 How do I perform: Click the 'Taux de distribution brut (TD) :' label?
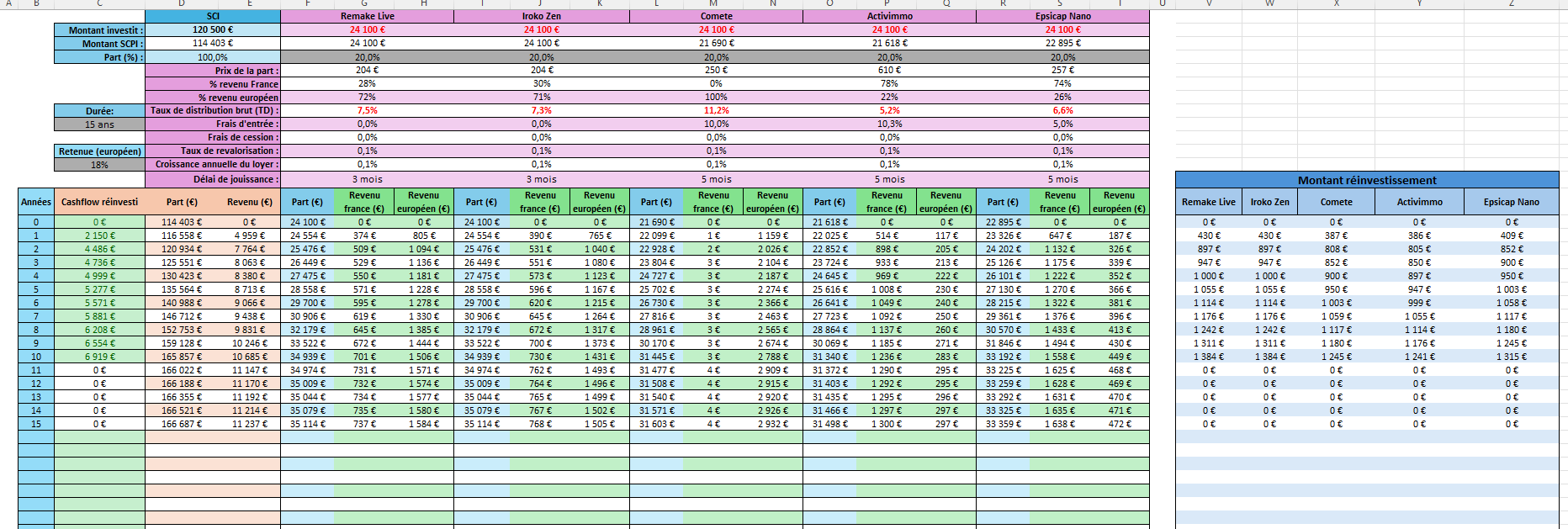click(x=213, y=110)
